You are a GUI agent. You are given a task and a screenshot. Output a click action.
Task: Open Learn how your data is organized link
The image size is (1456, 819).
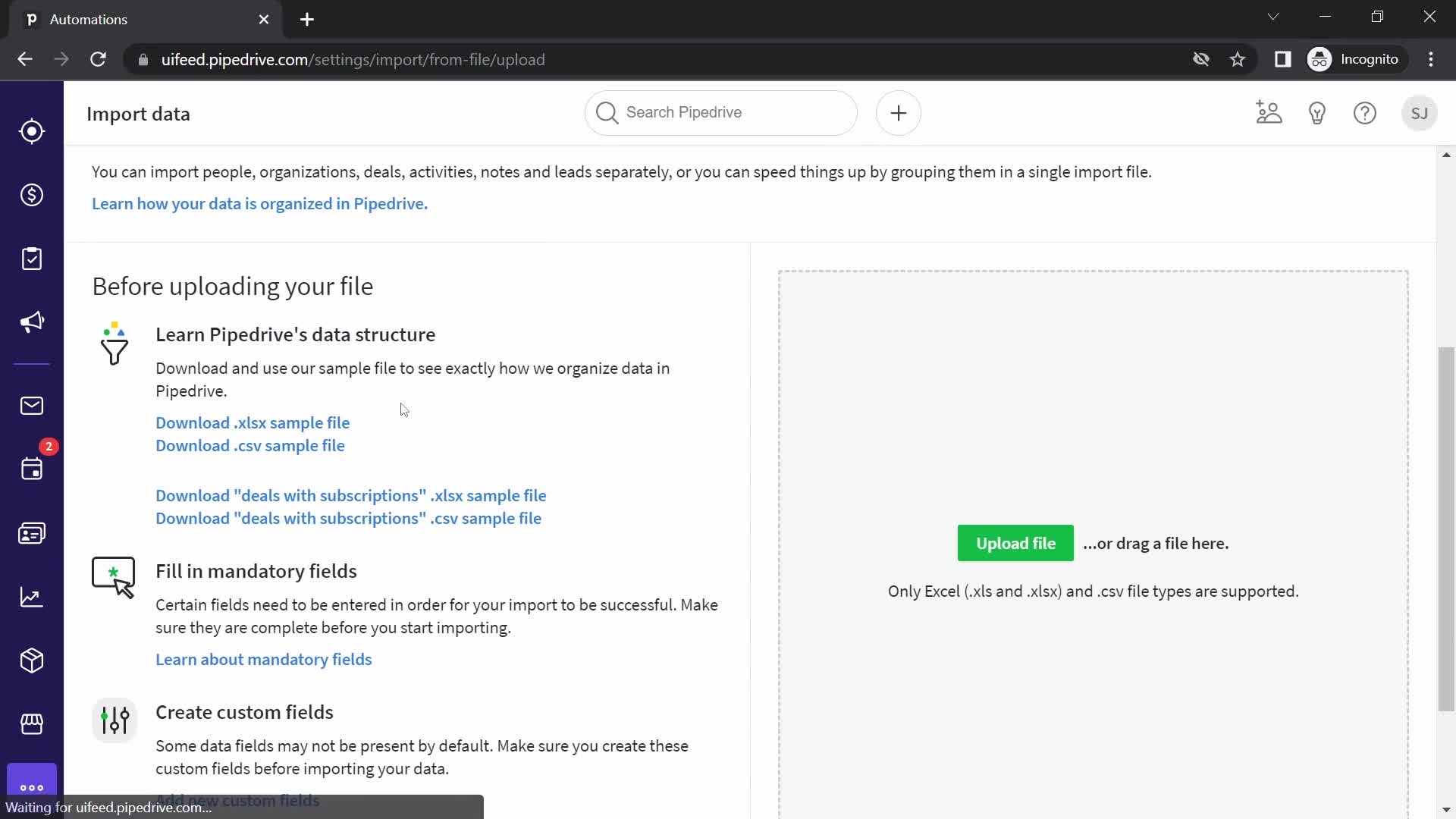[259, 204]
